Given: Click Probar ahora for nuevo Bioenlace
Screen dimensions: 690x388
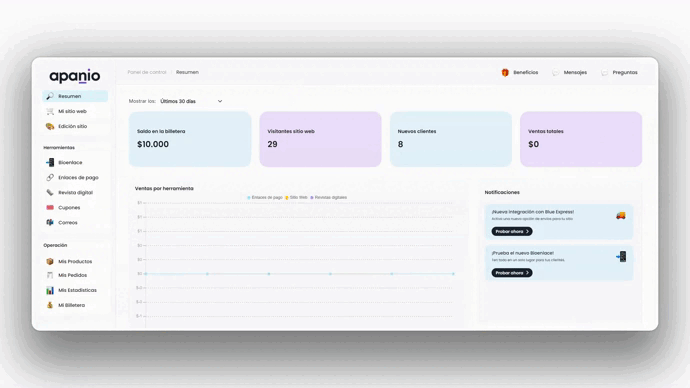Looking at the screenshot, I should point(512,273).
